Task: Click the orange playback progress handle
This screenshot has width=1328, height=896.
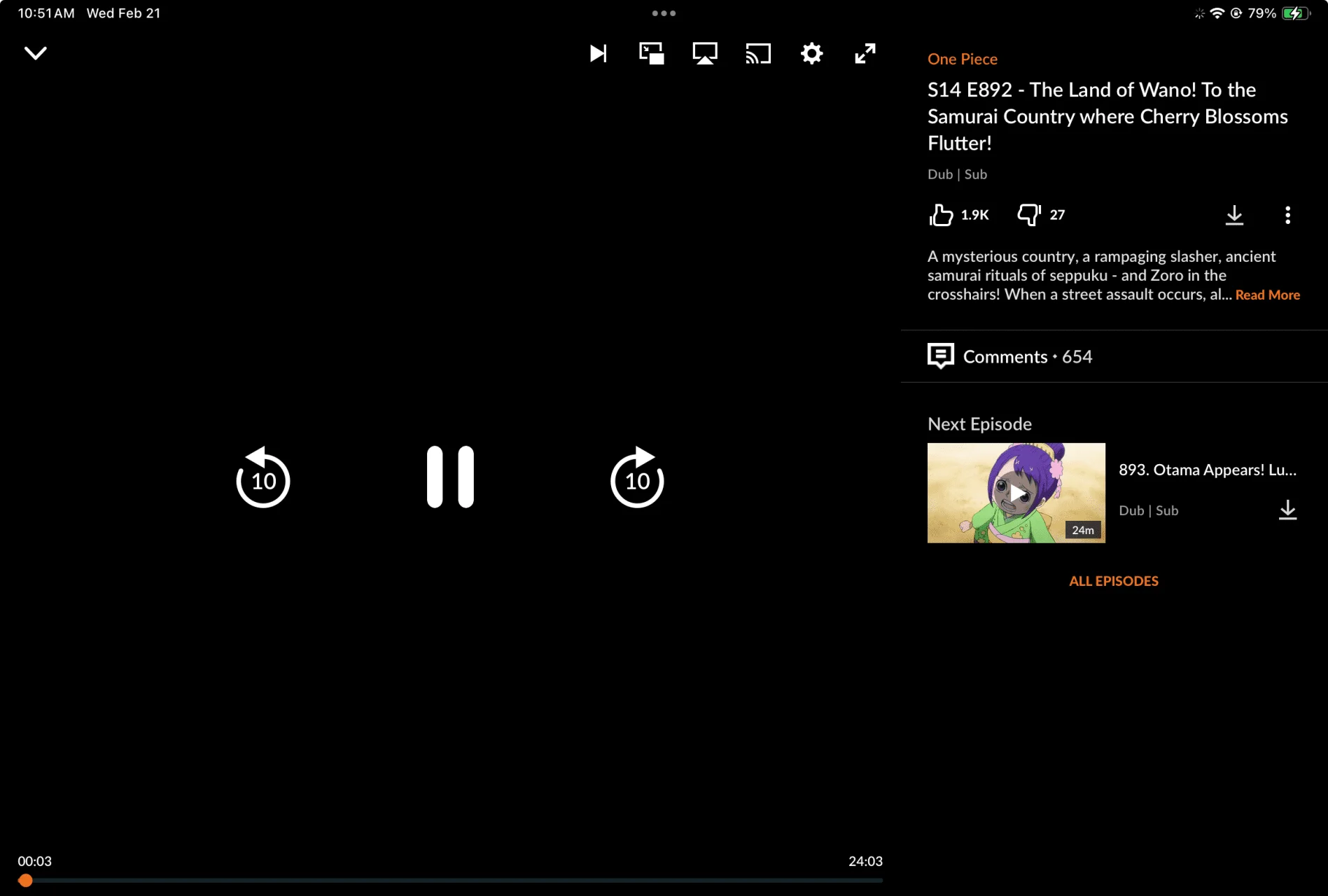Action: (x=26, y=881)
